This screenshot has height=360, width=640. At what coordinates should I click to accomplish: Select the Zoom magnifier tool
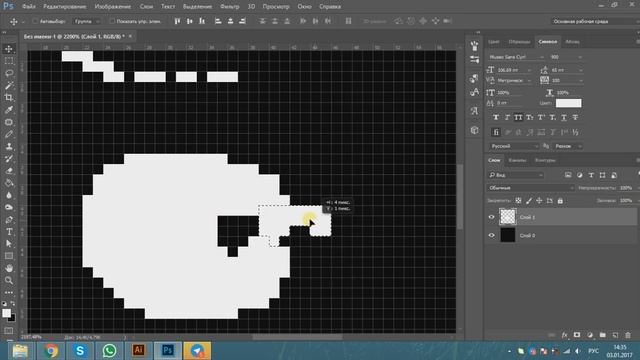coord(9,280)
